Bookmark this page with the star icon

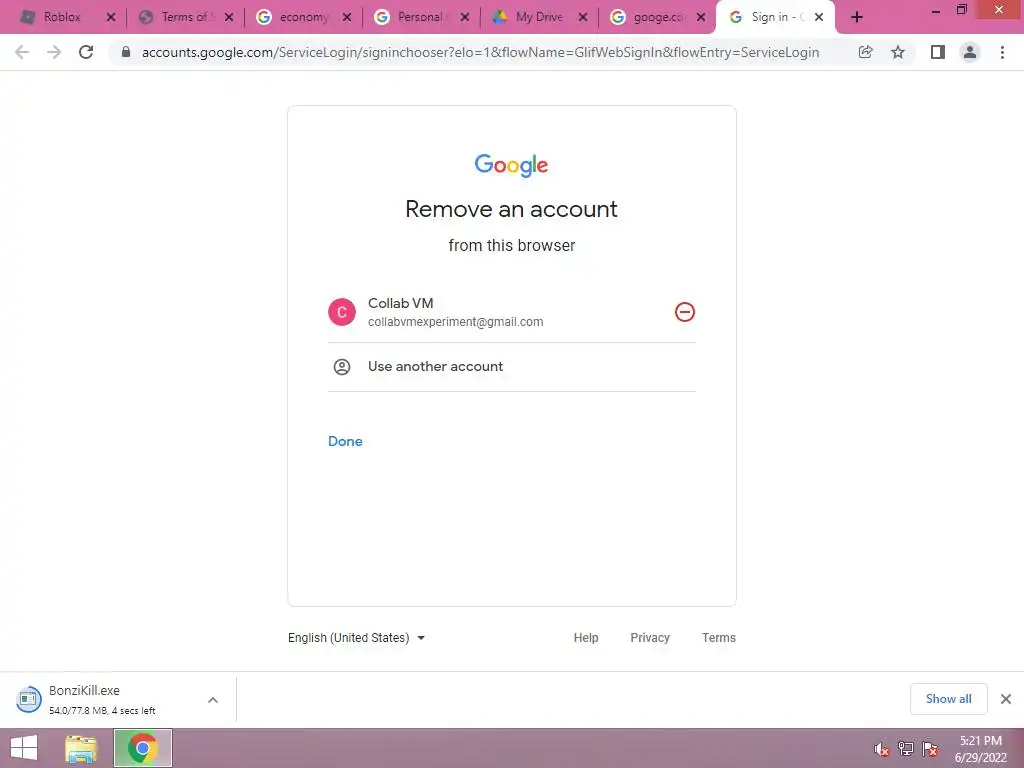(898, 52)
